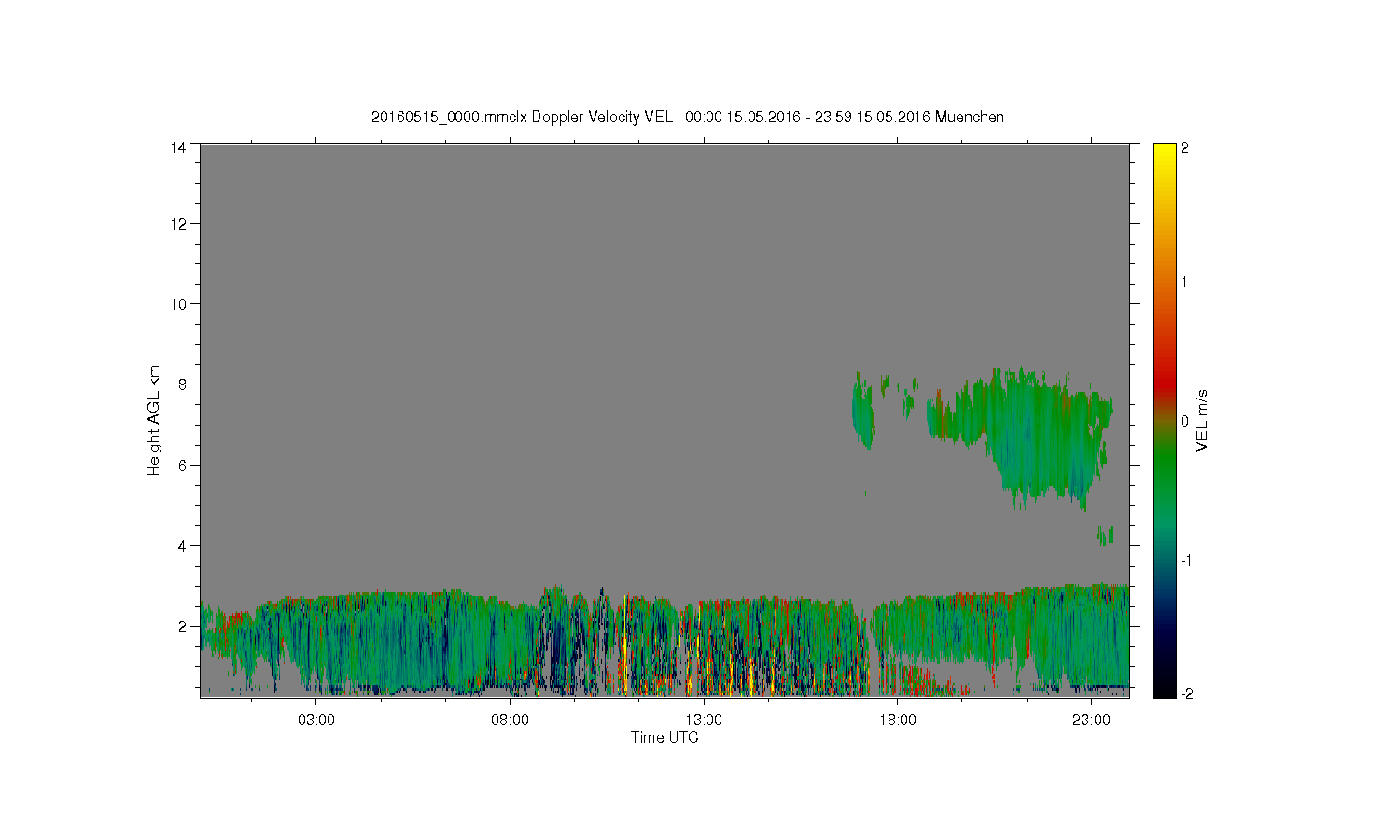The height and width of the screenshot is (840, 1400).
Task: Click the yellow top of the velocity colorbar
Action: coord(1164,154)
